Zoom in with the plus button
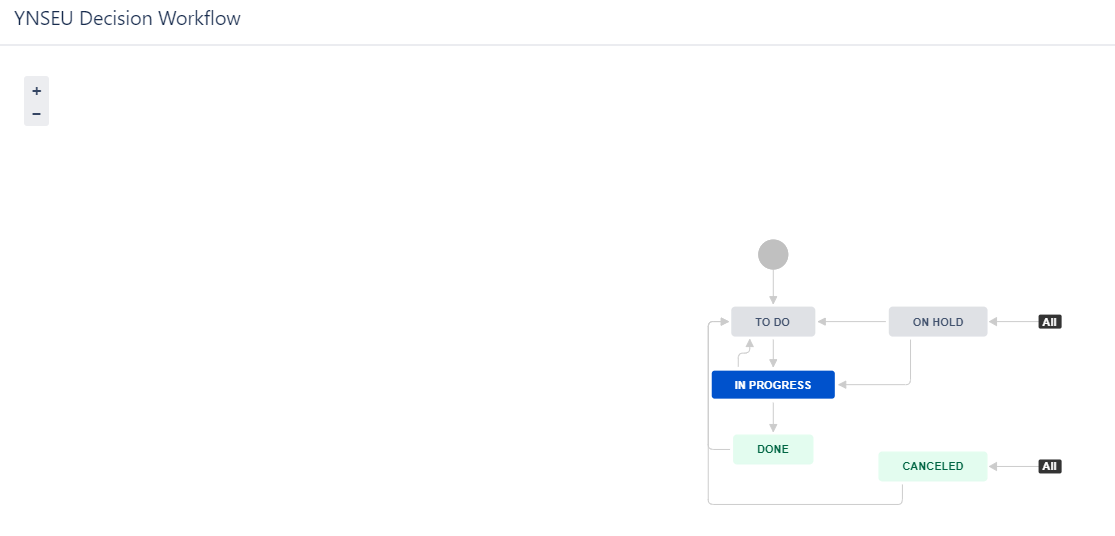The image size is (1115, 536). [36, 91]
